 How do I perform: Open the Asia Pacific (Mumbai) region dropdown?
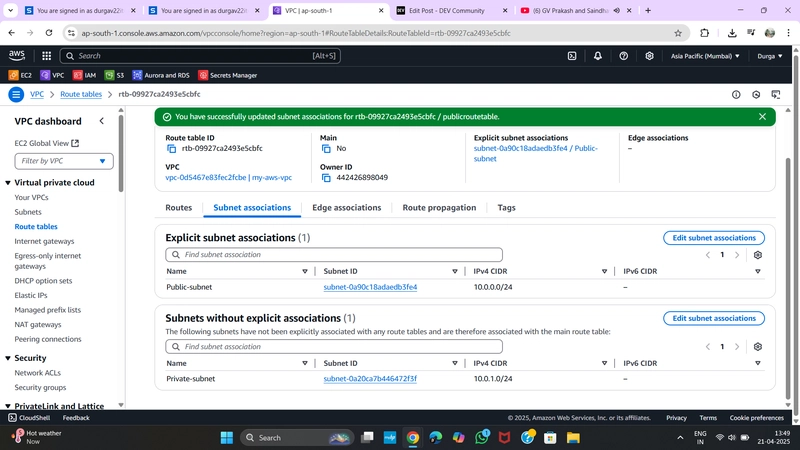705,56
